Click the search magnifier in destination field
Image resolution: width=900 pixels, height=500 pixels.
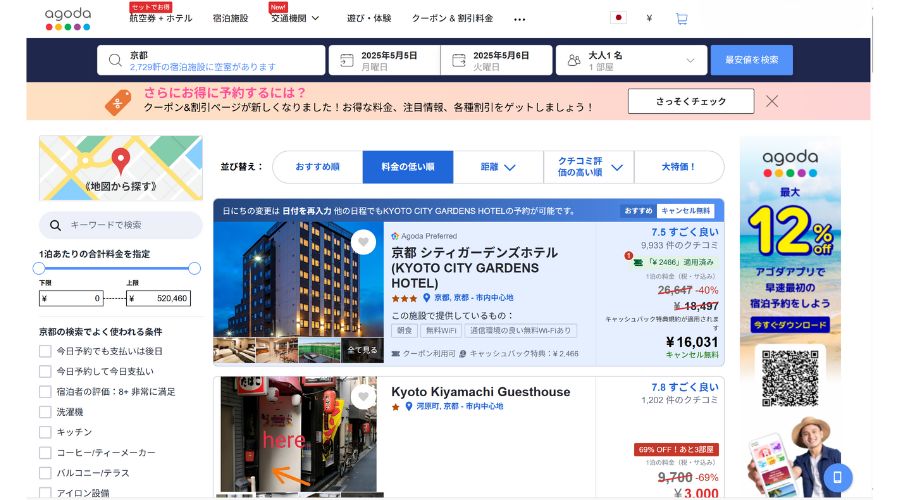click(115, 60)
